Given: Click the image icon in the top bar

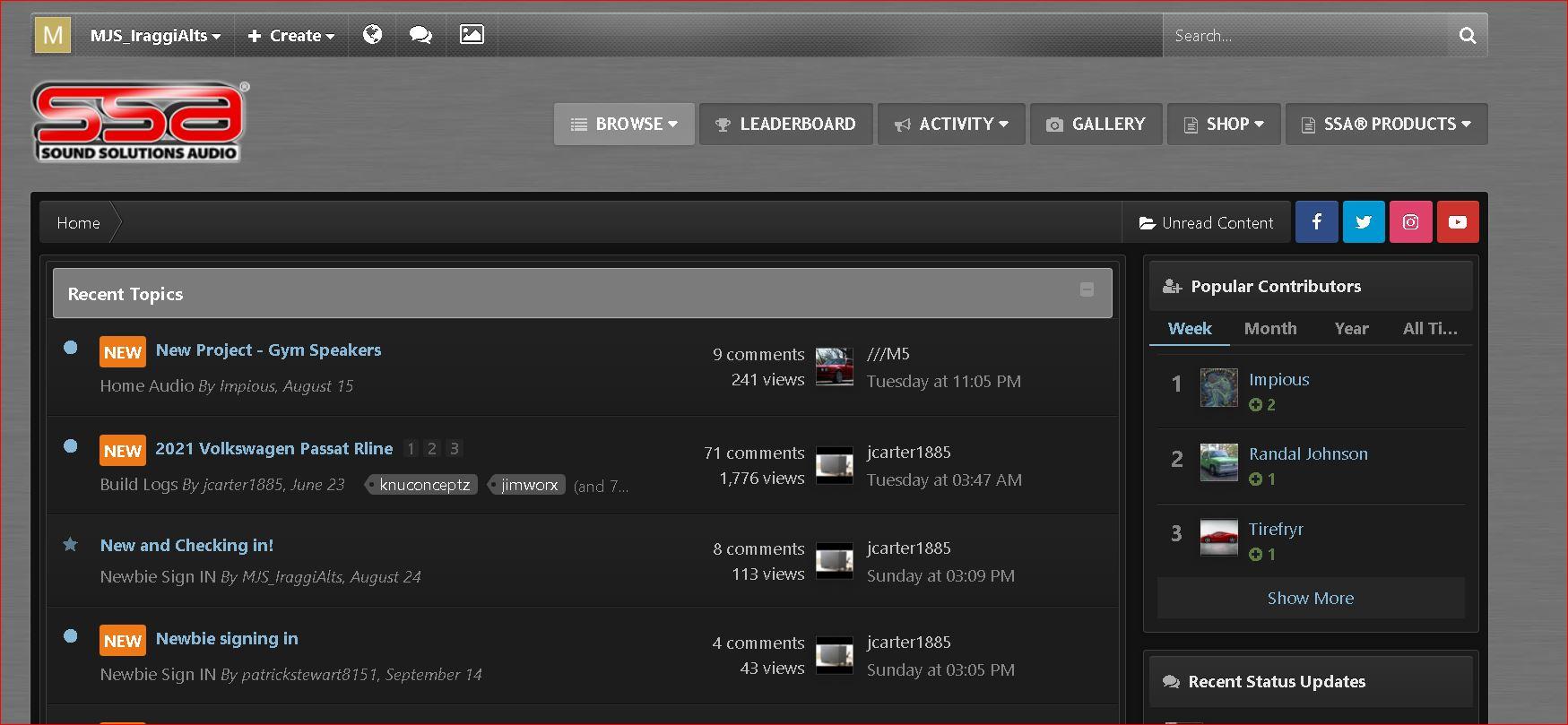Looking at the screenshot, I should point(472,35).
